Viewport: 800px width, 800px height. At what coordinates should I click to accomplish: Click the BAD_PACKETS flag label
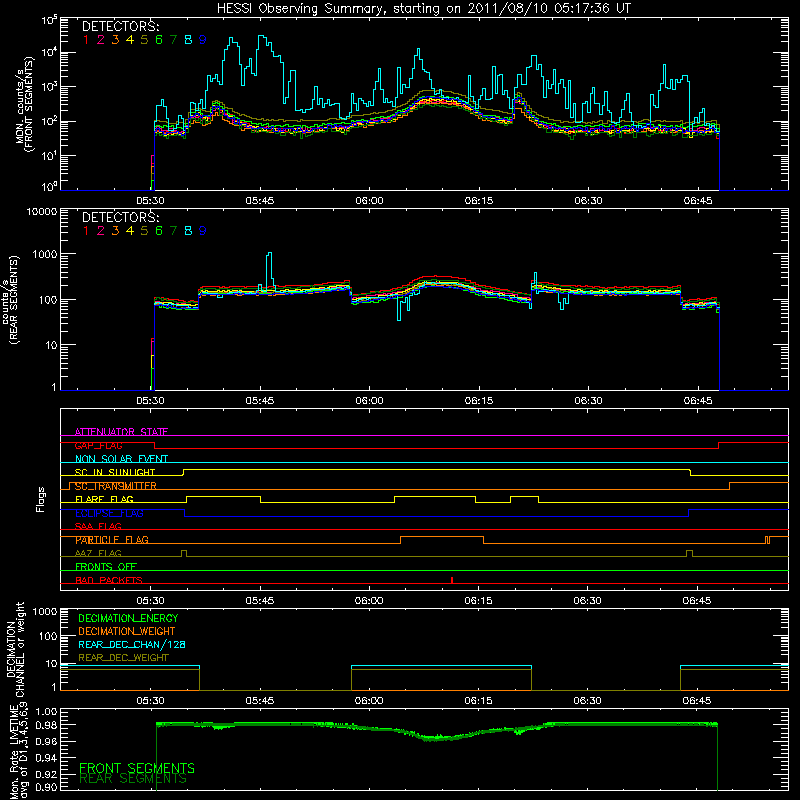109,580
